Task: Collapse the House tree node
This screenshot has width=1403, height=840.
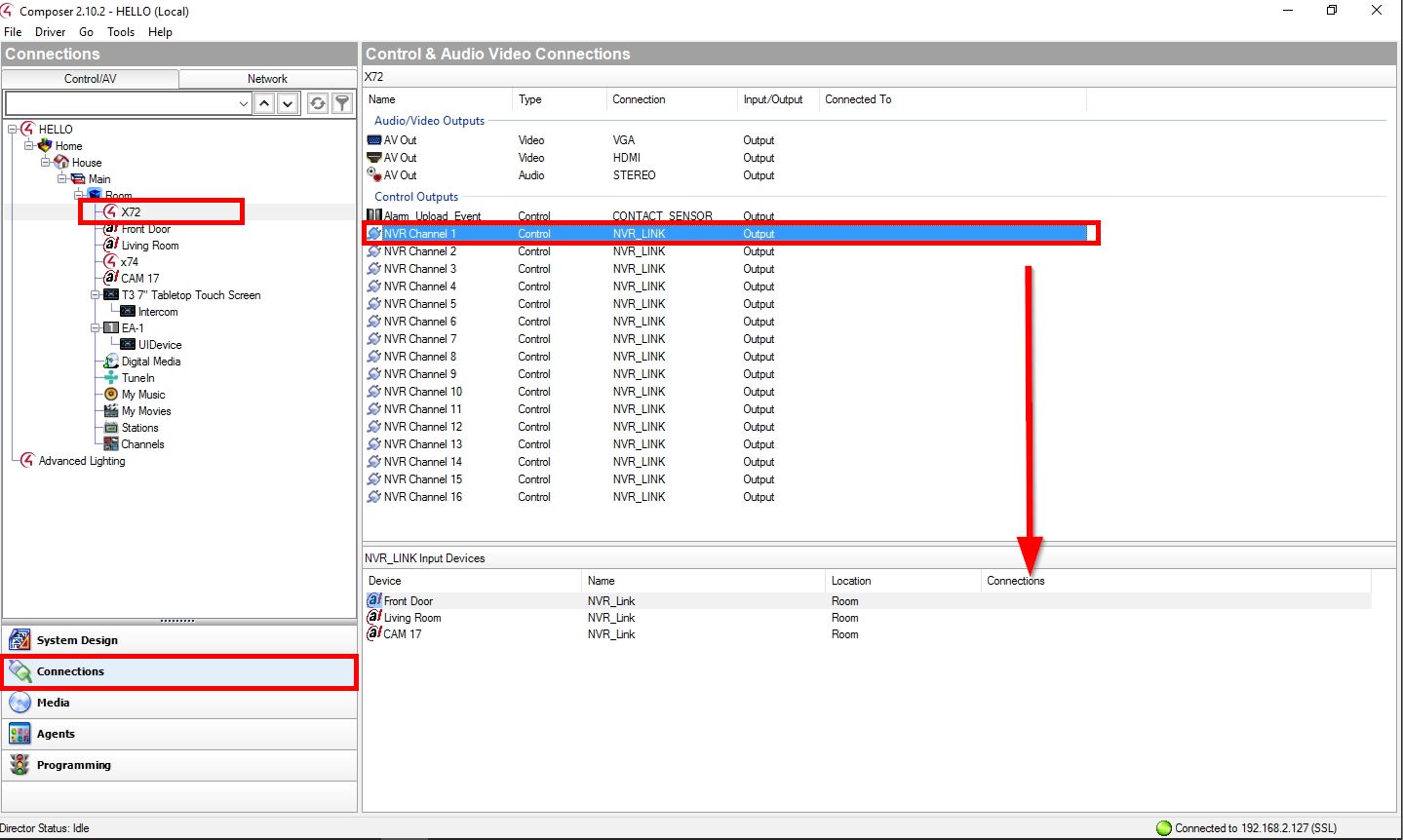Action: (46, 163)
